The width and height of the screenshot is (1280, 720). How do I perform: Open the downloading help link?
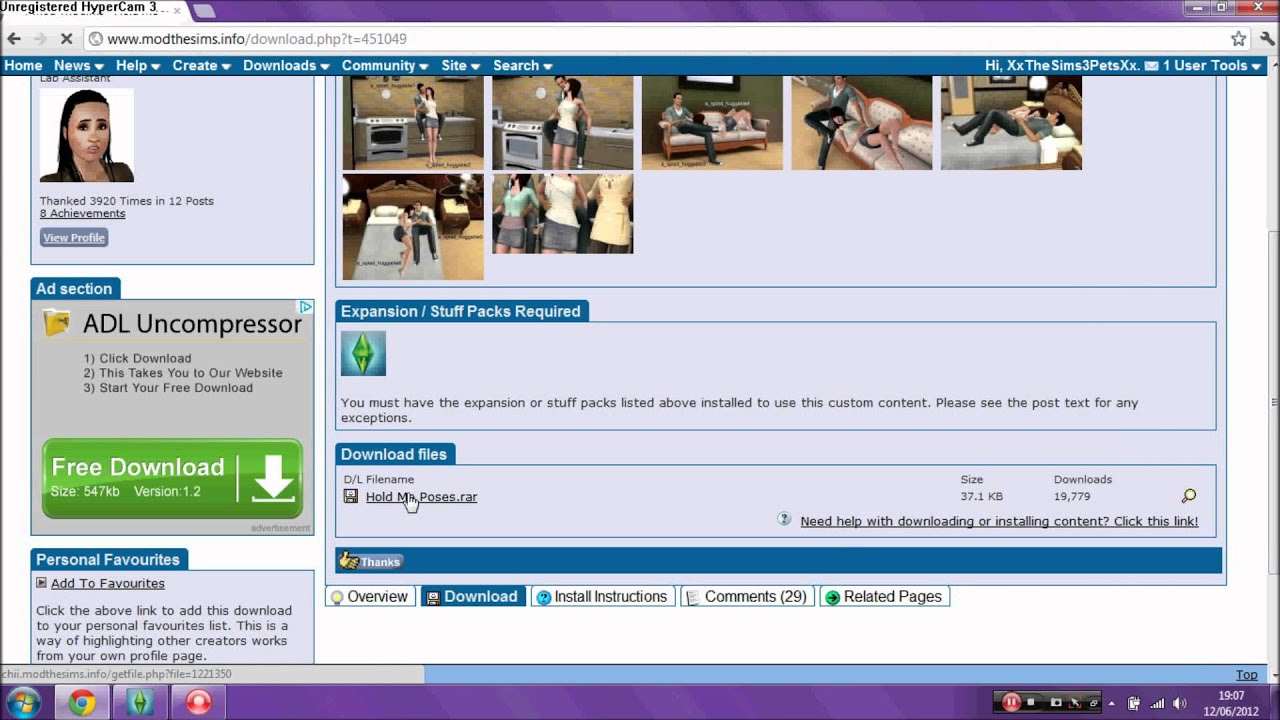point(999,521)
